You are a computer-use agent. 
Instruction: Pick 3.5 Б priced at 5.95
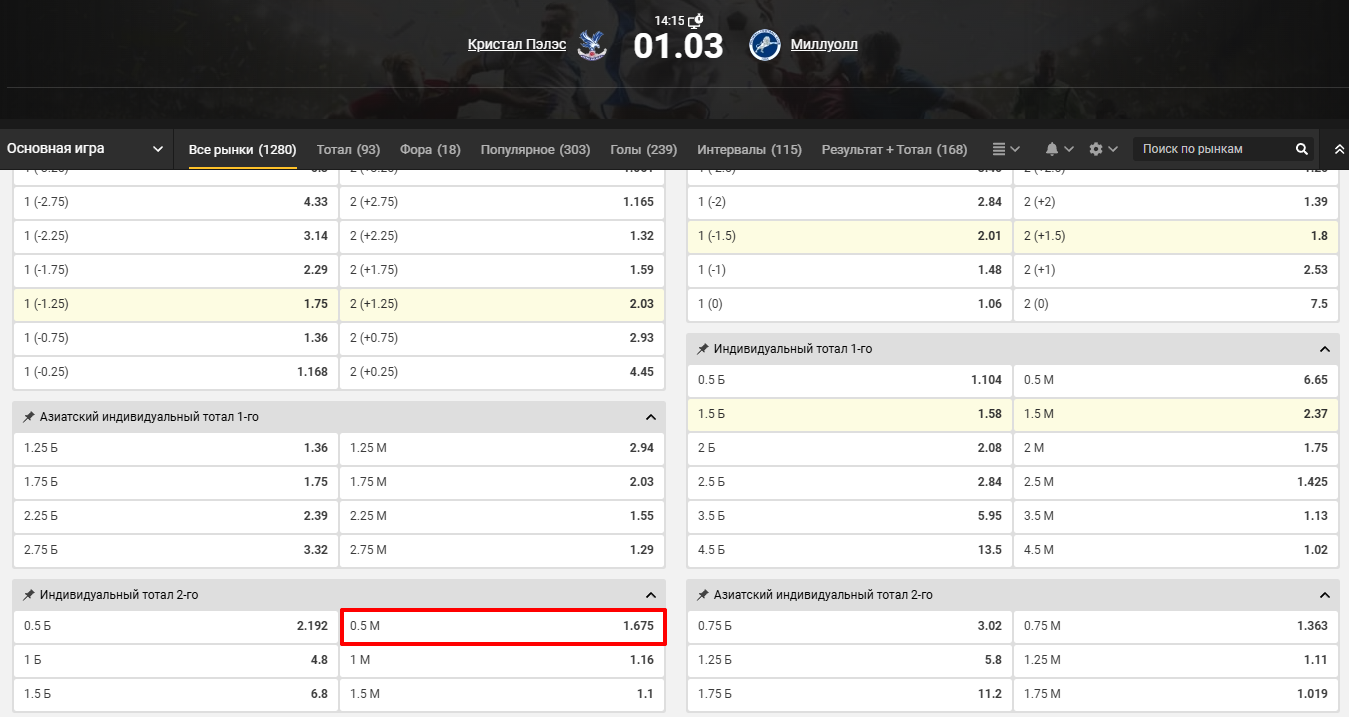point(850,516)
